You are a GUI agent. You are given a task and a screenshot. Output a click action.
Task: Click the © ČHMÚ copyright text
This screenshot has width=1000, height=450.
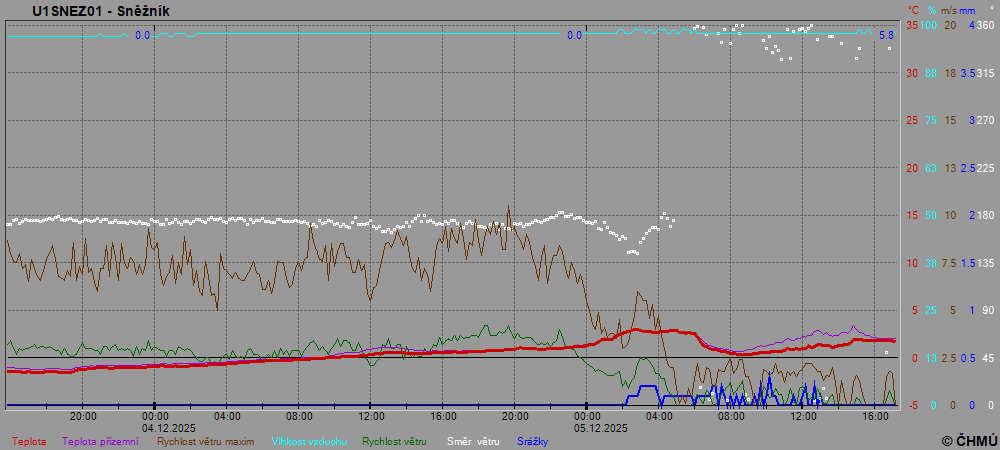coord(968,440)
